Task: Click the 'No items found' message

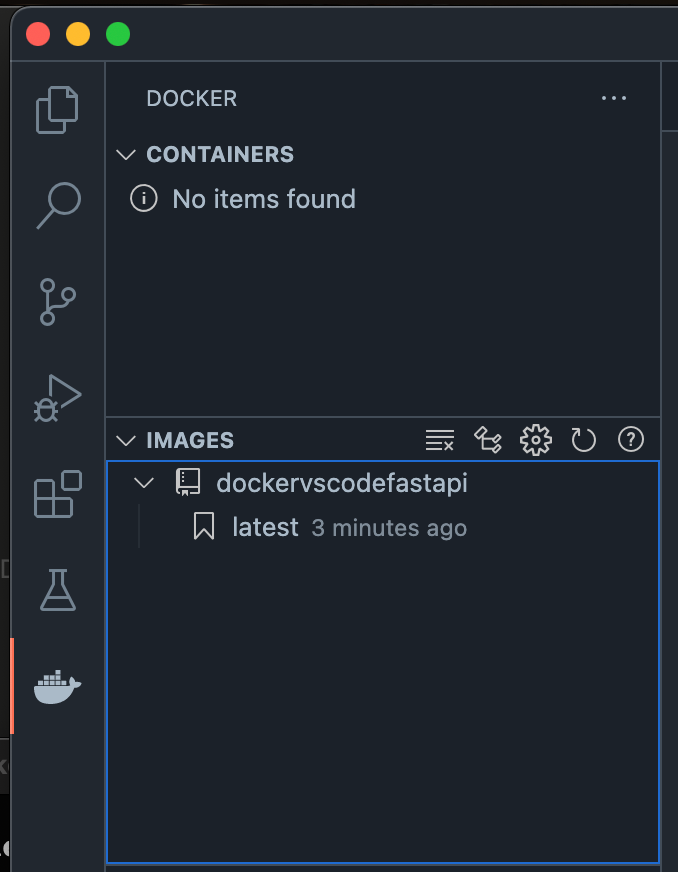Action: click(263, 199)
